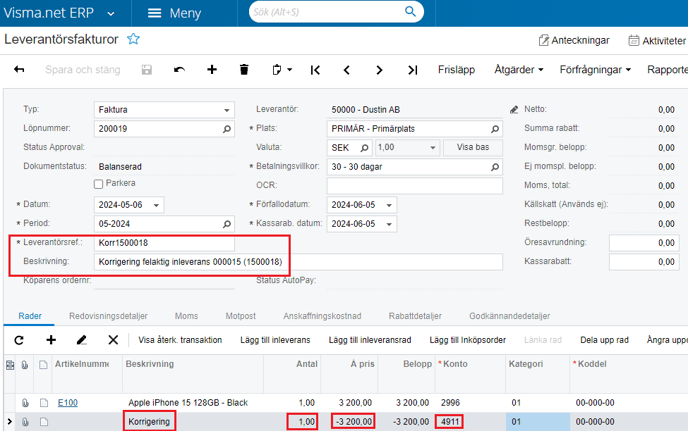
Task: Go to last record icon
Action: tap(412, 70)
